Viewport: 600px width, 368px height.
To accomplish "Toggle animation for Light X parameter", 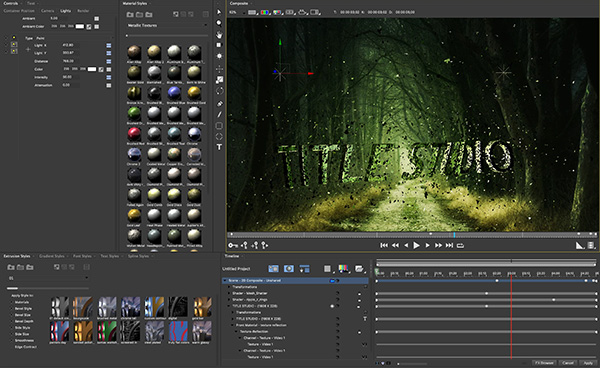I will (x=109, y=46).
